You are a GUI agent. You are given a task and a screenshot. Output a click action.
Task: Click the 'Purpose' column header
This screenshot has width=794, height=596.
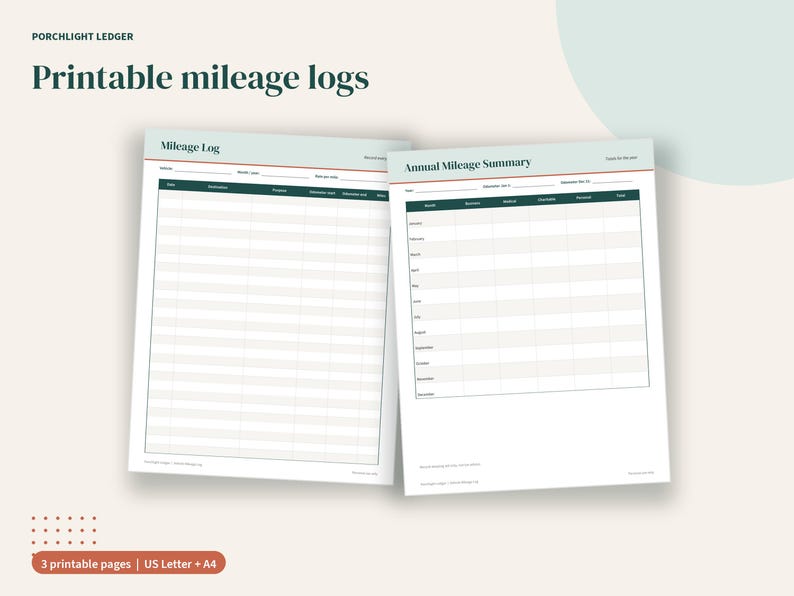pos(280,190)
